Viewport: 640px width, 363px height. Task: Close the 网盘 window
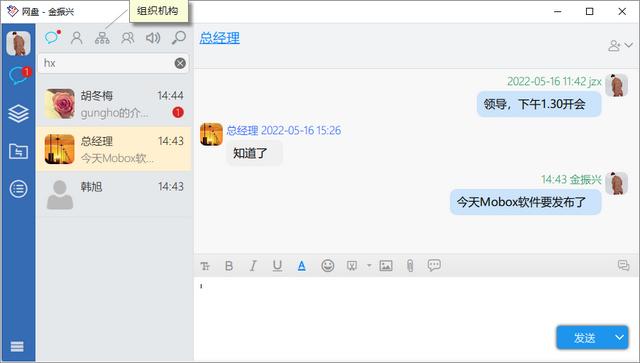[x=622, y=11]
